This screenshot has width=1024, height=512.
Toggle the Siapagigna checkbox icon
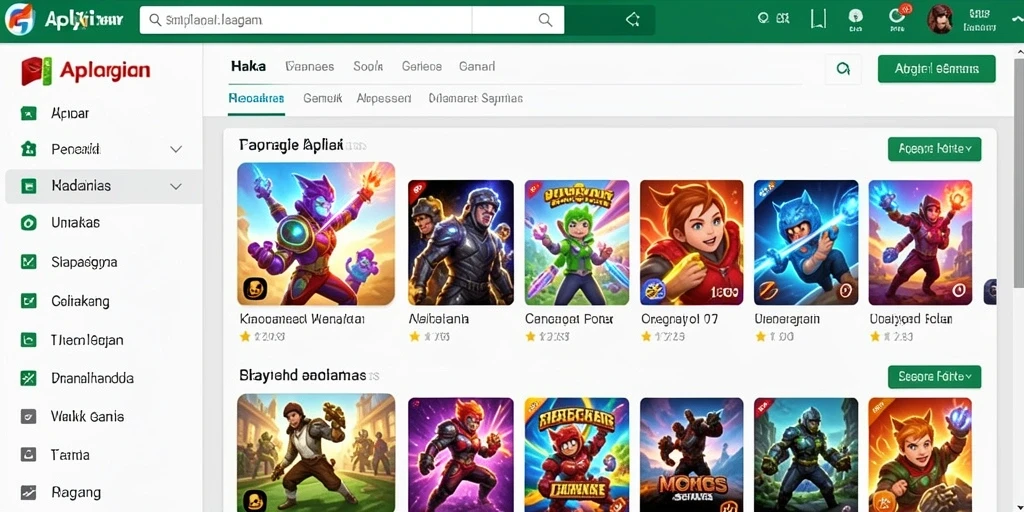click(28, 262)
